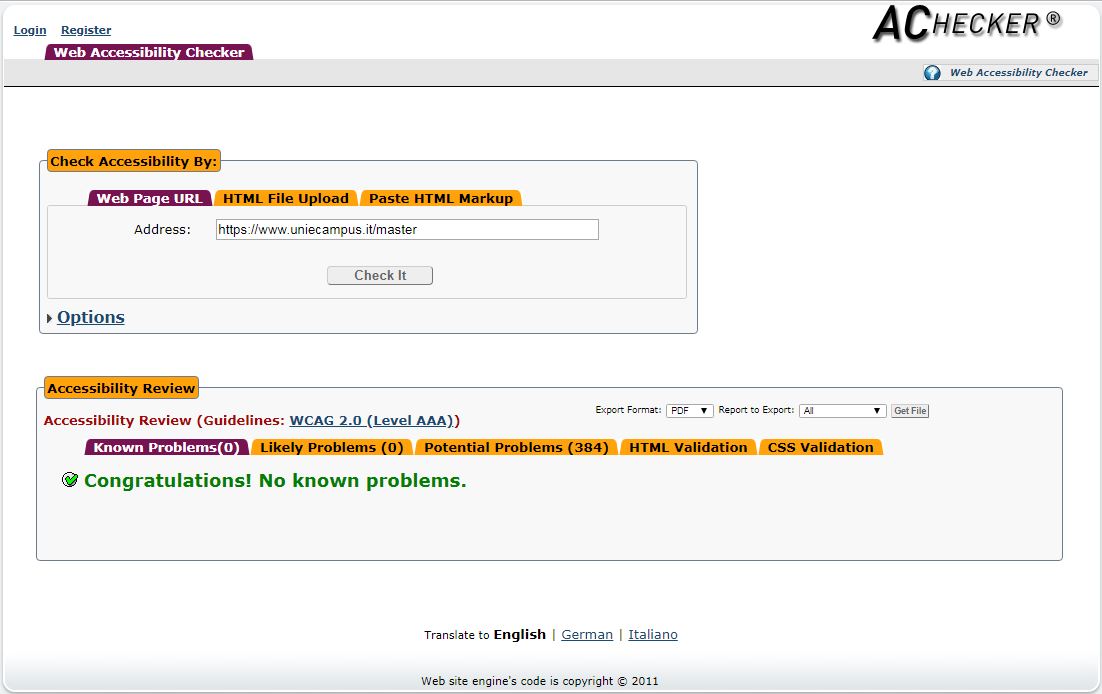
Task: Select the top Web Accessibility Checker tab
Action: [x=149, y=52]
